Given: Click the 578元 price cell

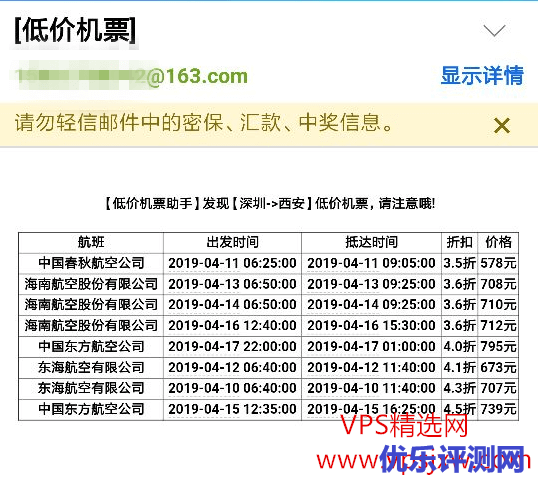Looking at the screenshot, I should (x=498, y=263).
